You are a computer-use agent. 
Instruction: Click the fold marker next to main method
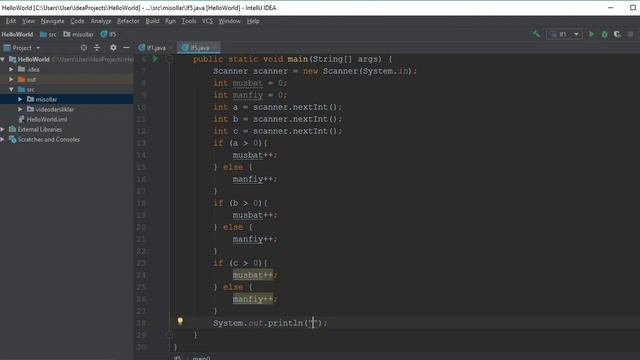(x=169, y=59)
